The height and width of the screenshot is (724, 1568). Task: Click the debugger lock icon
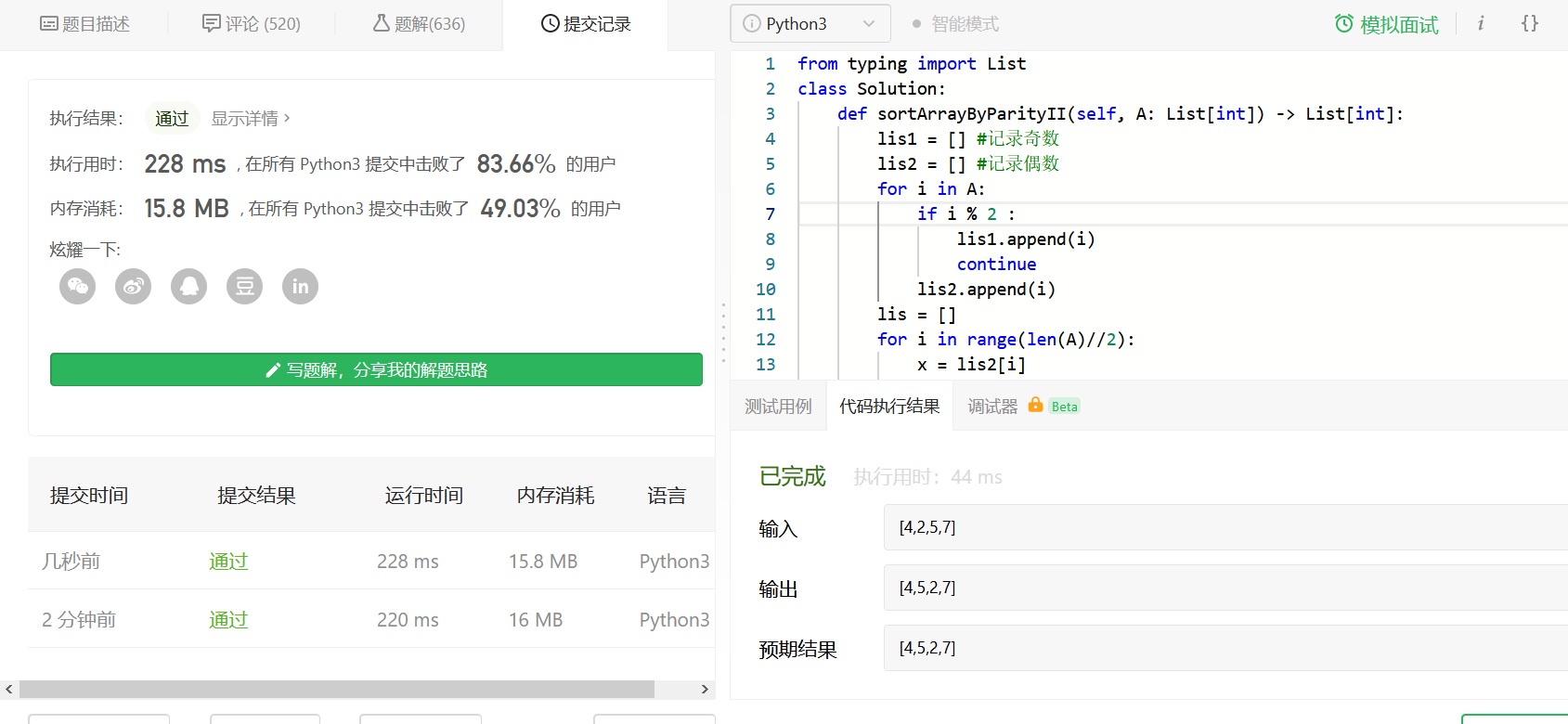click(x=1035, y=405)
